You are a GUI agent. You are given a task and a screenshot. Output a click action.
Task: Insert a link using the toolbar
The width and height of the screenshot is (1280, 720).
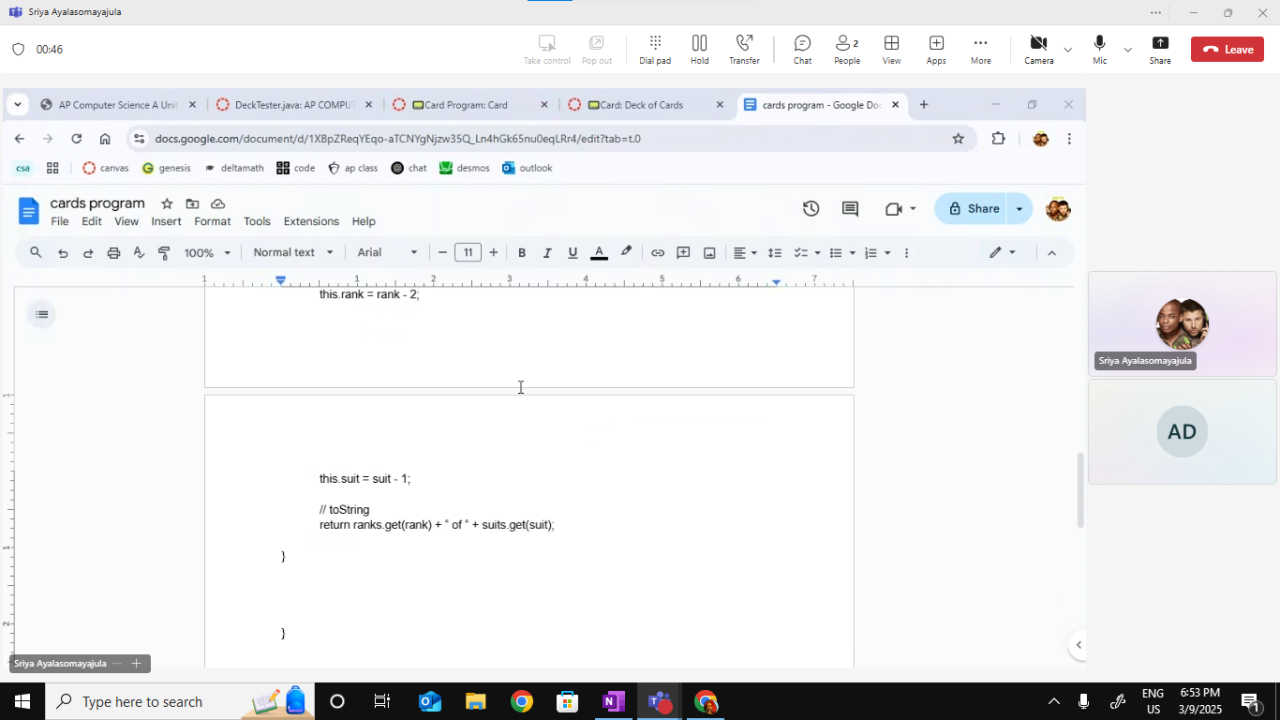click(x=658, y=253)
